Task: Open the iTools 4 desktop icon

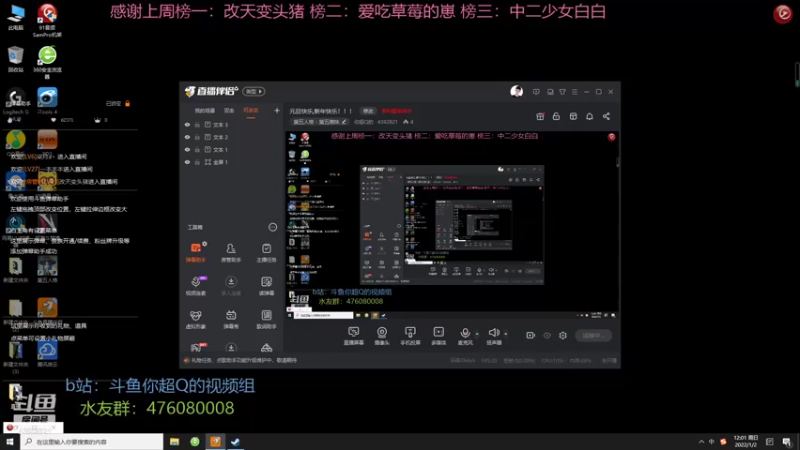Action: [47, 101]
